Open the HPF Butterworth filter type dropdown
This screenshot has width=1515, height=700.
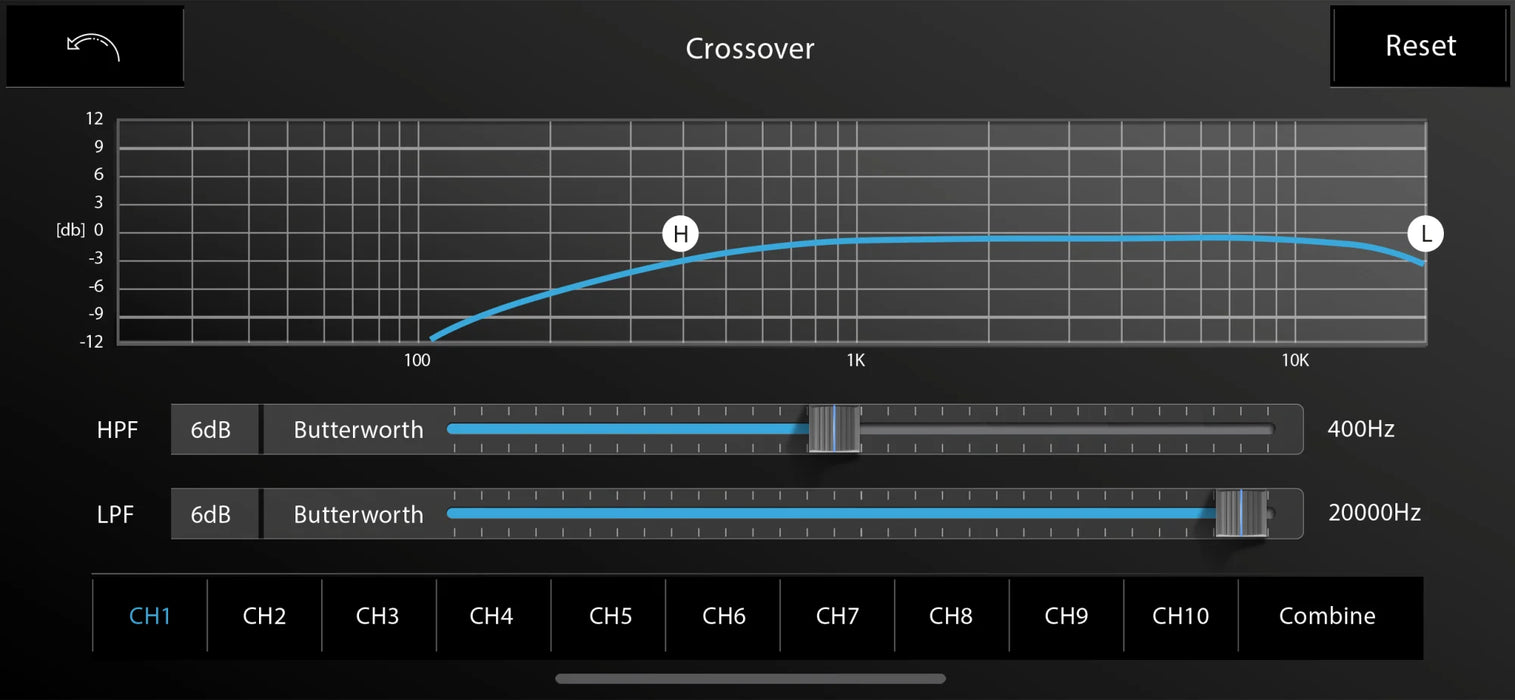[357, 430]
